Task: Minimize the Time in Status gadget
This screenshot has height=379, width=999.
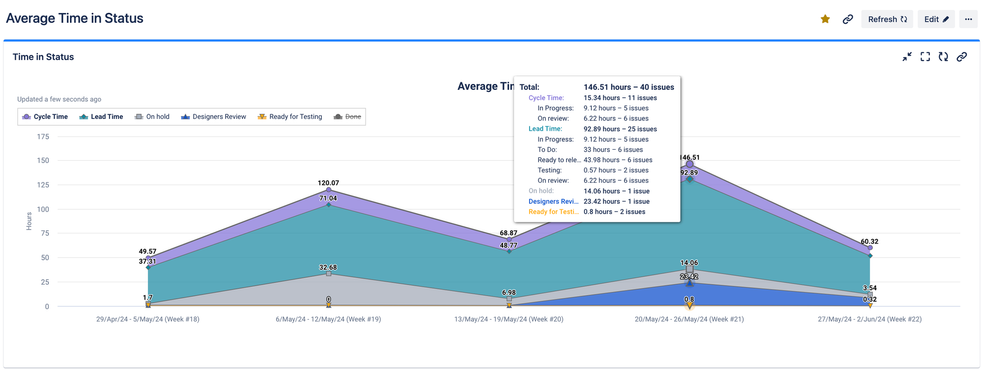Action: 907,57
